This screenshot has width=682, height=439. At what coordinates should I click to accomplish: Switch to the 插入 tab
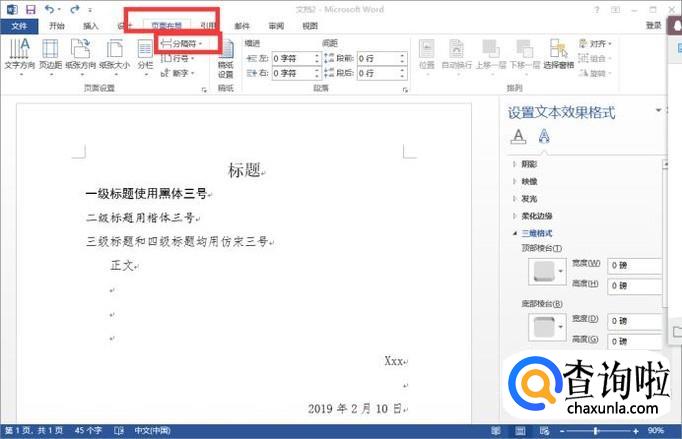[90, 26]
